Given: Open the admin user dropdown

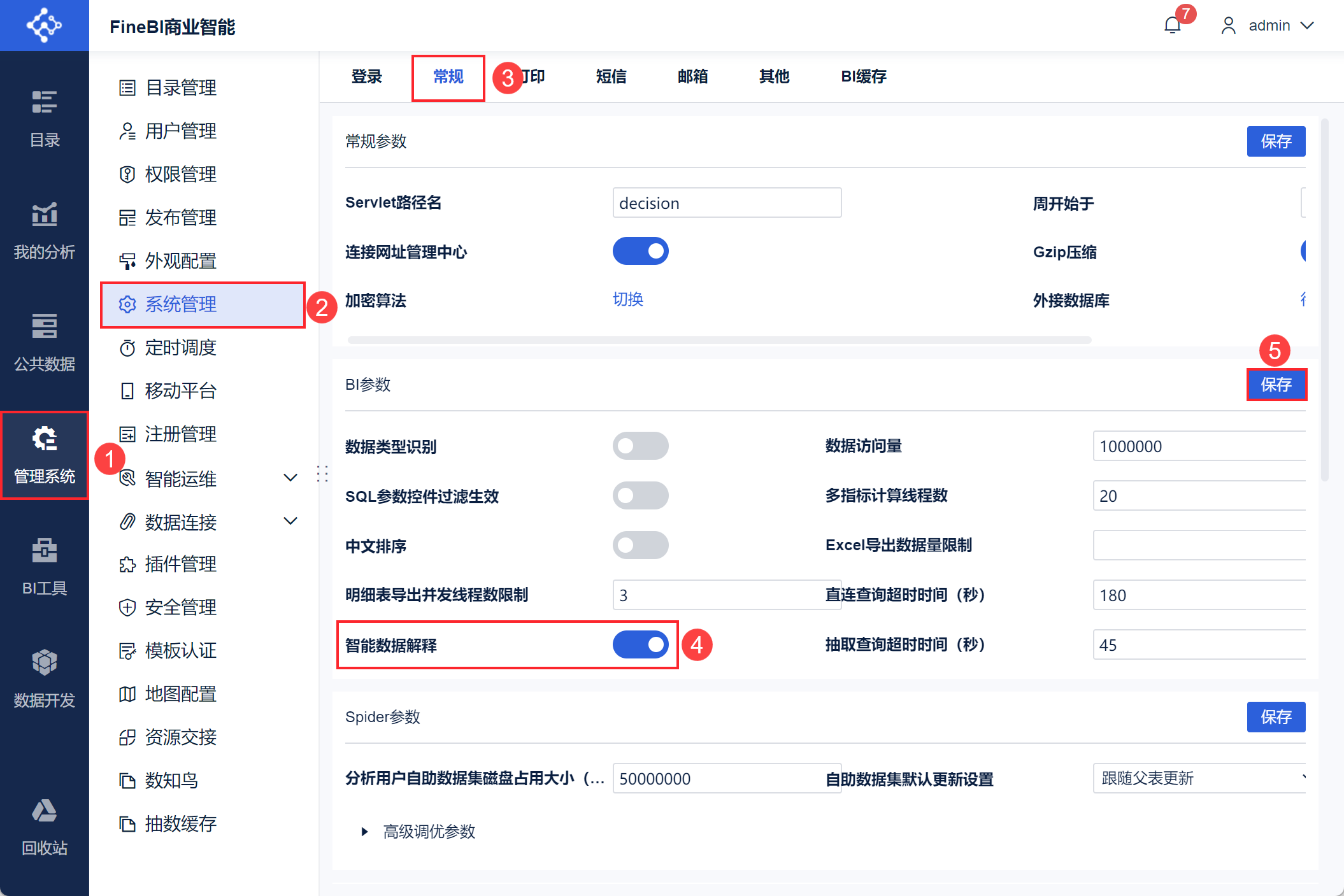Looking at the screenshot, I should [1268, 25].
